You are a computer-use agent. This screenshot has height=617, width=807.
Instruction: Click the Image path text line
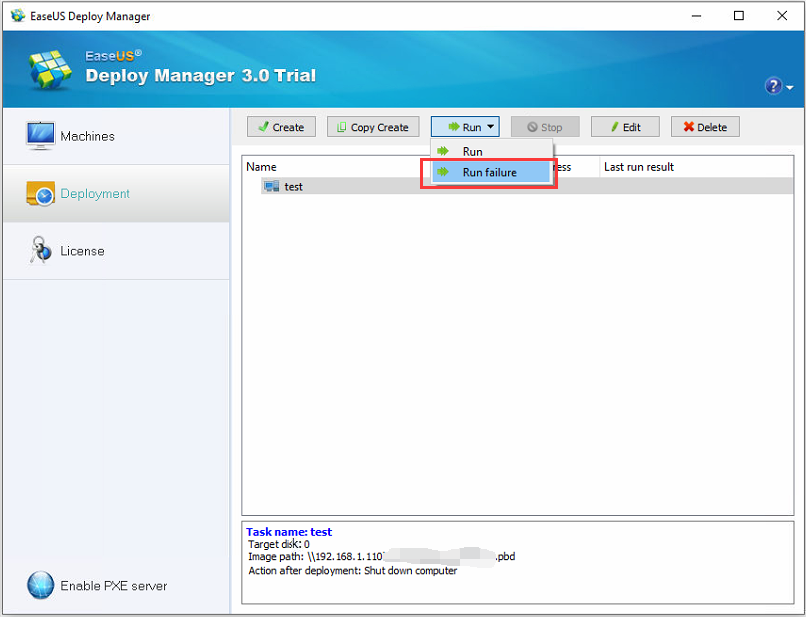381,556
